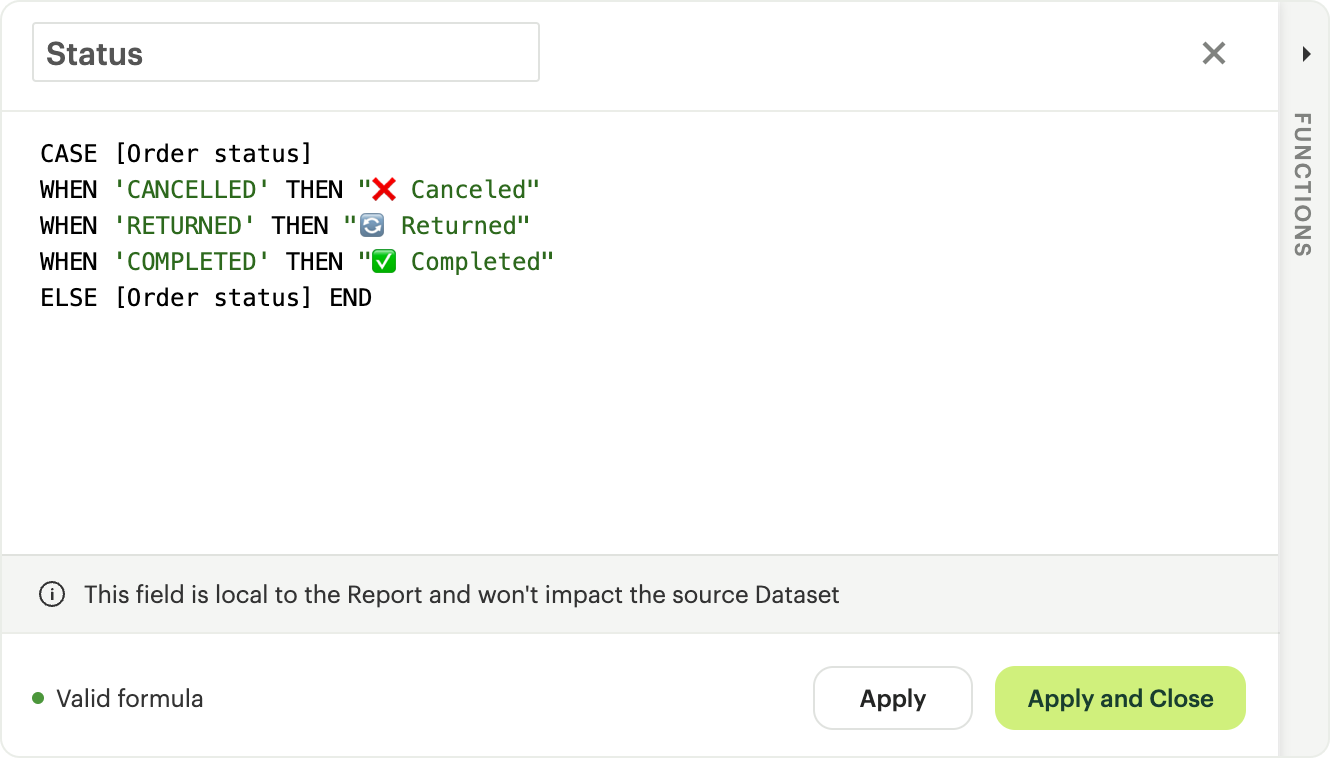
Task: Click the ELSE keyword in the formula
Action: pyautogui.click(x=69, y=298)
